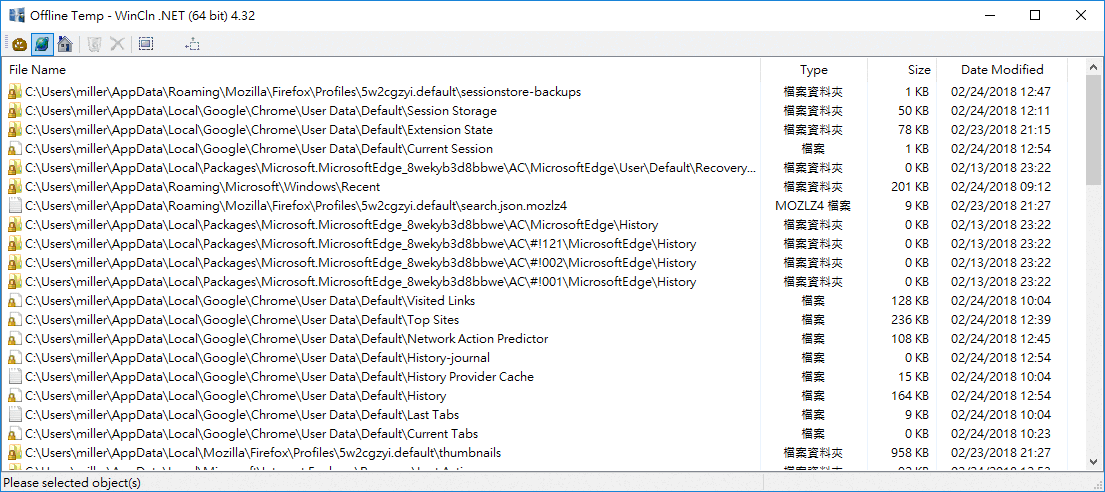Click the folder icon beside Extension State
The image size is (1105, 492).
pos(15,130)
